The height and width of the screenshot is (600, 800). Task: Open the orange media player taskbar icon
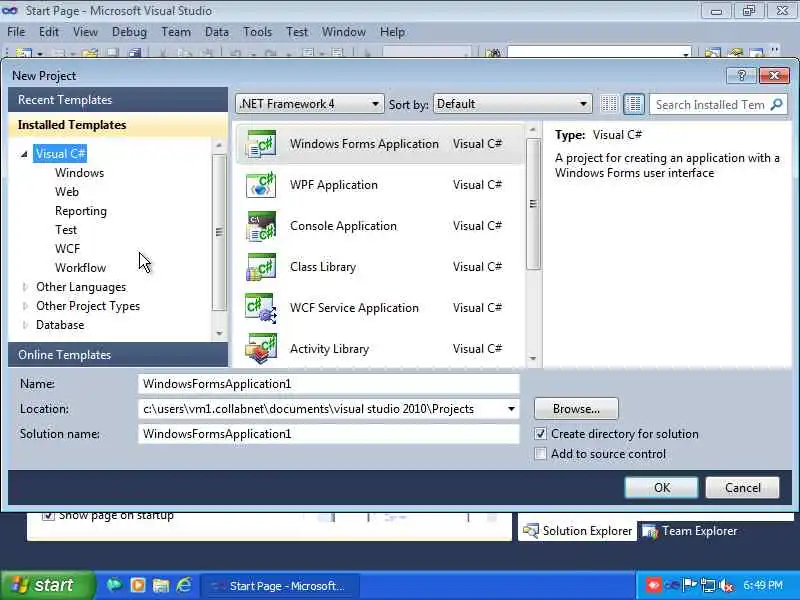tap(138, 585)
